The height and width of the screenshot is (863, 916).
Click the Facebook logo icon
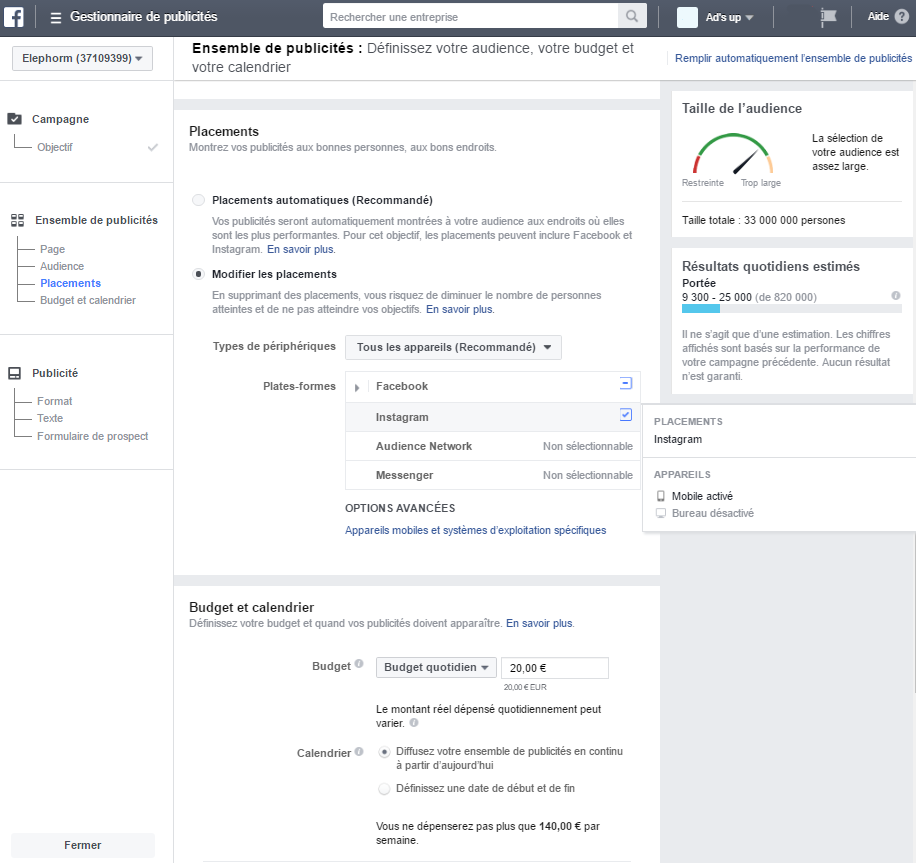[x=13, y=17]
